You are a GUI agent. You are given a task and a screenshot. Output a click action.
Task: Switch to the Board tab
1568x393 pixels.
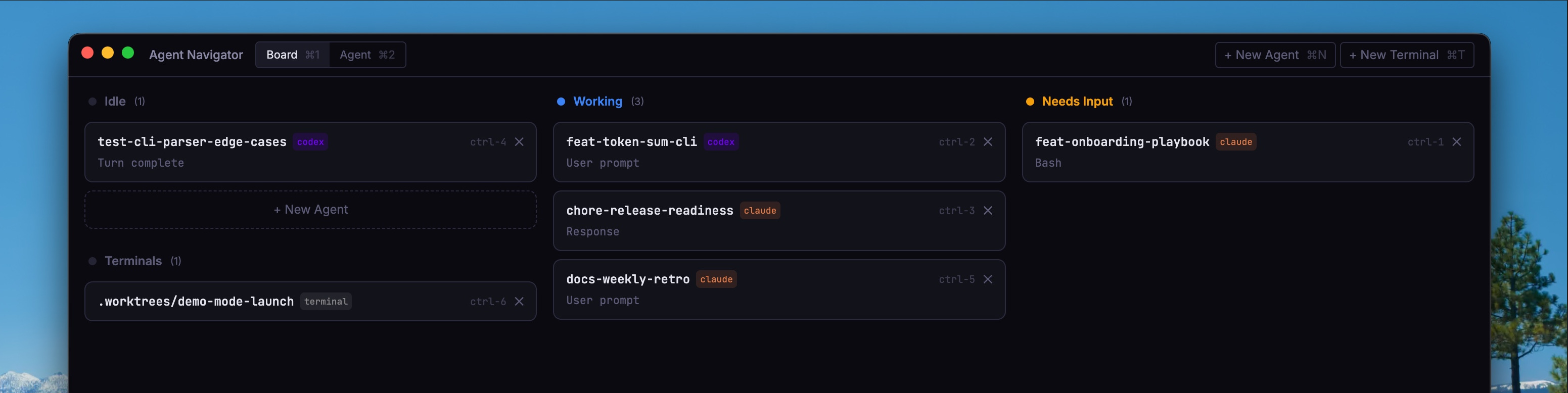pyautogui.click(x=293, y=55)
